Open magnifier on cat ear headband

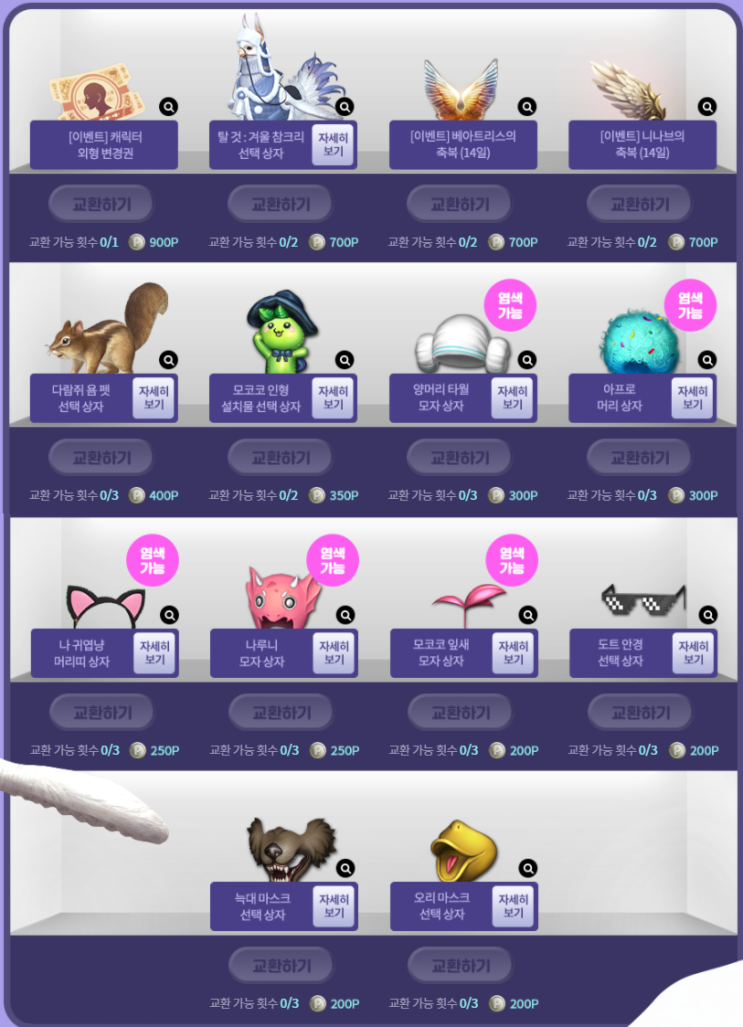[x=169, y=615]
